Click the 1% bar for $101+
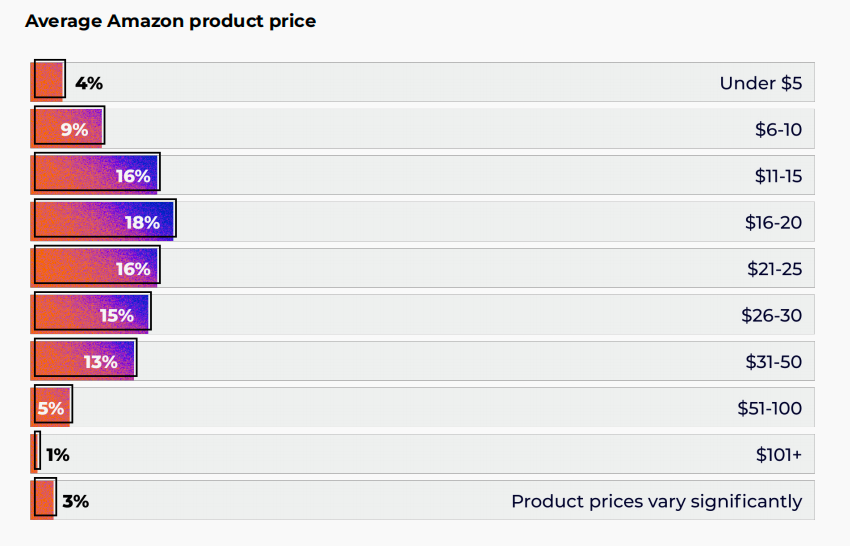The image size is (850, 546). coord(37,454)
